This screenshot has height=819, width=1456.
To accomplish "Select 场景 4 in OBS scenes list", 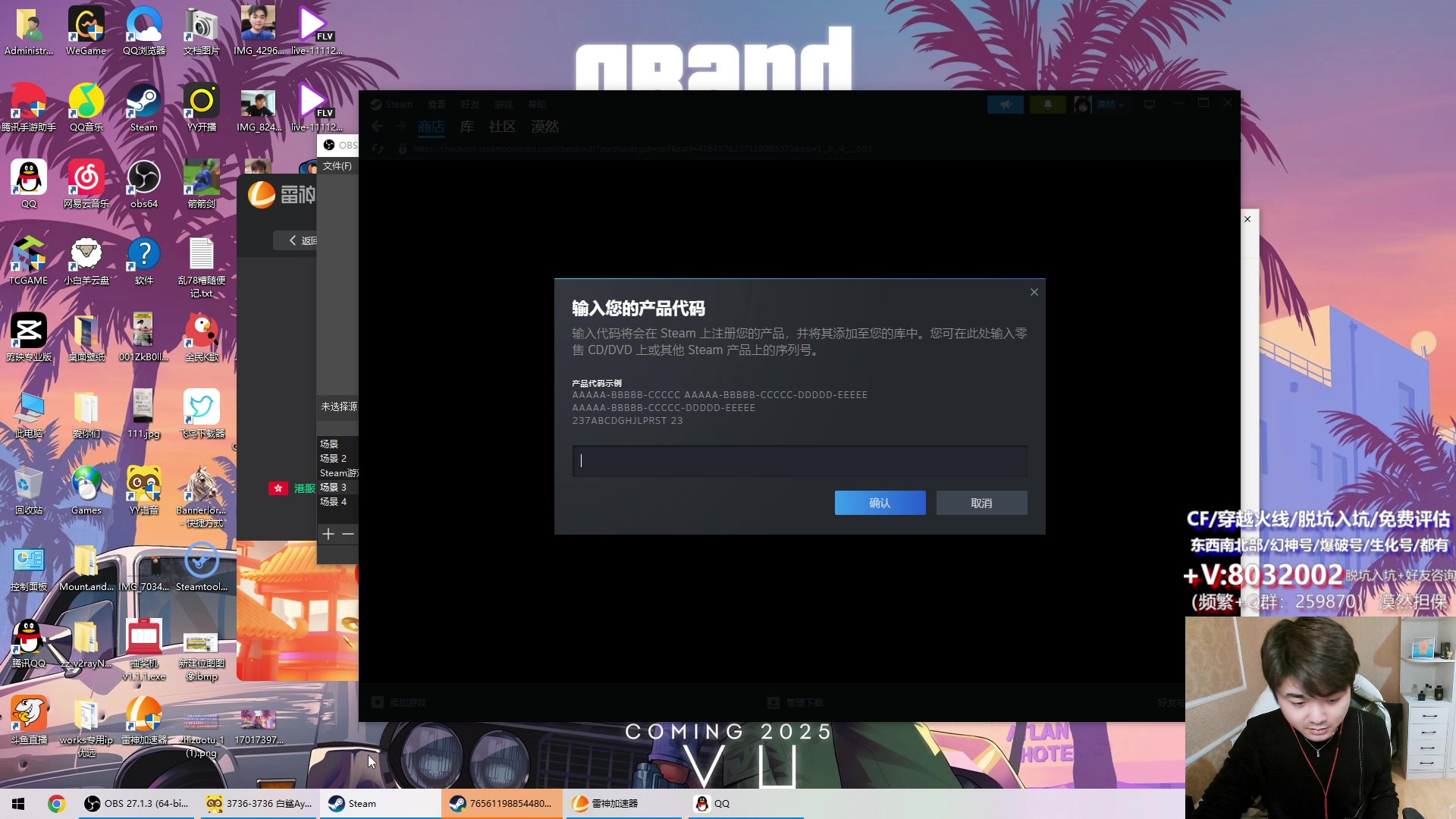I will (x=334, y=502).
